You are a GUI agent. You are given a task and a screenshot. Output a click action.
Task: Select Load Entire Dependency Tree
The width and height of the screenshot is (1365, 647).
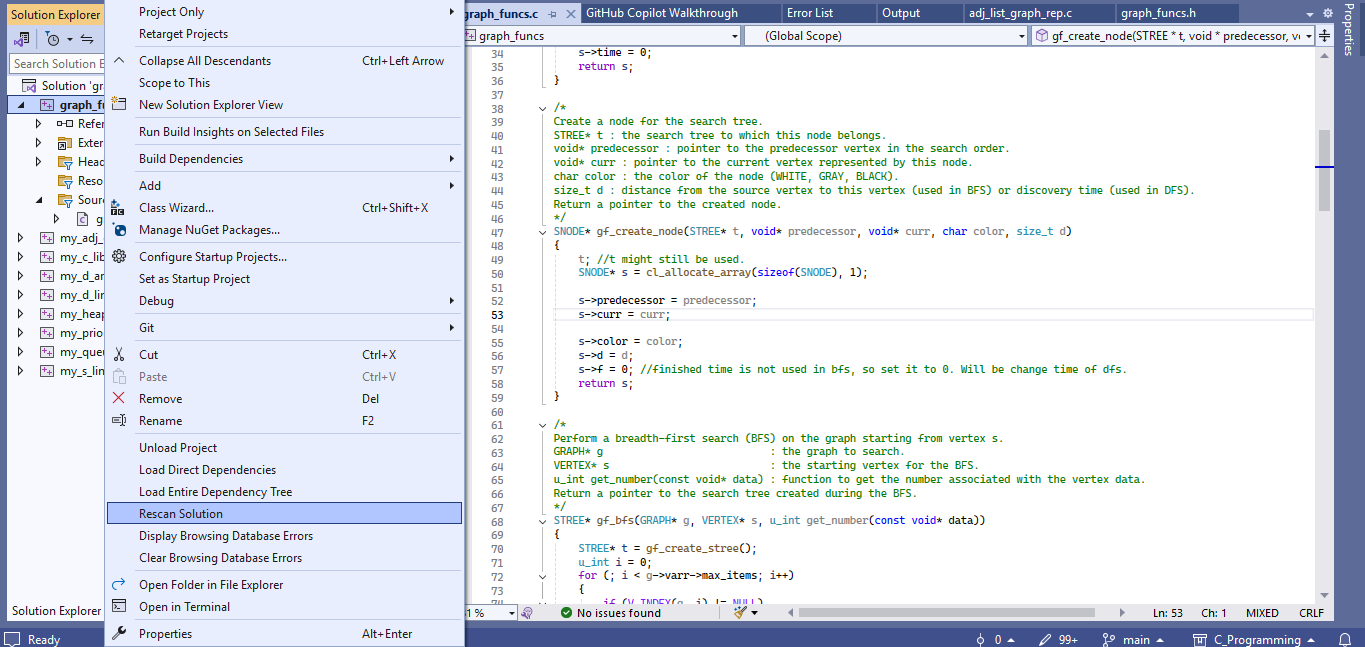[x=284, y=492]
